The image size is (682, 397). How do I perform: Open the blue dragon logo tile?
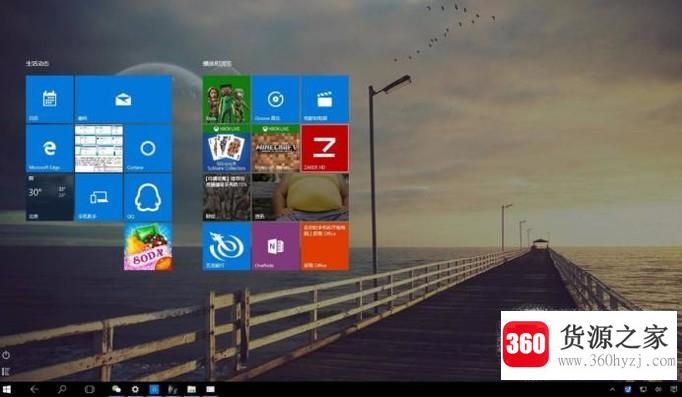pos(226,247)
